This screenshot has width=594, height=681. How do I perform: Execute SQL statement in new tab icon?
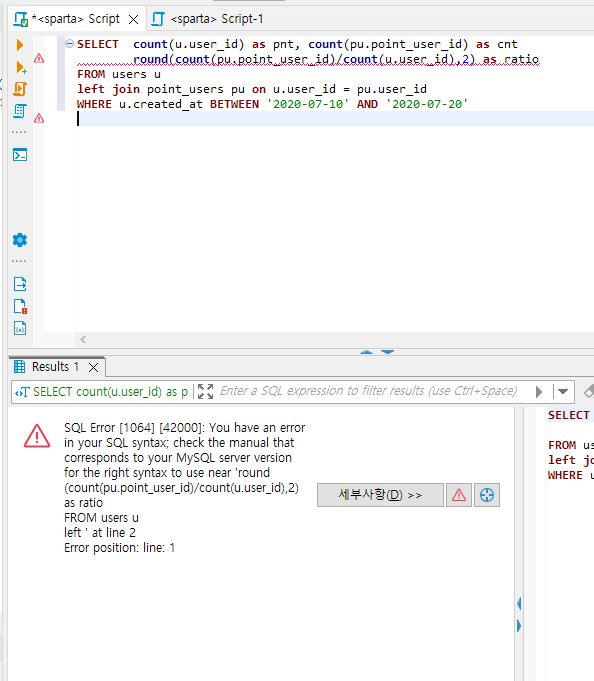(x=21, y=67)
